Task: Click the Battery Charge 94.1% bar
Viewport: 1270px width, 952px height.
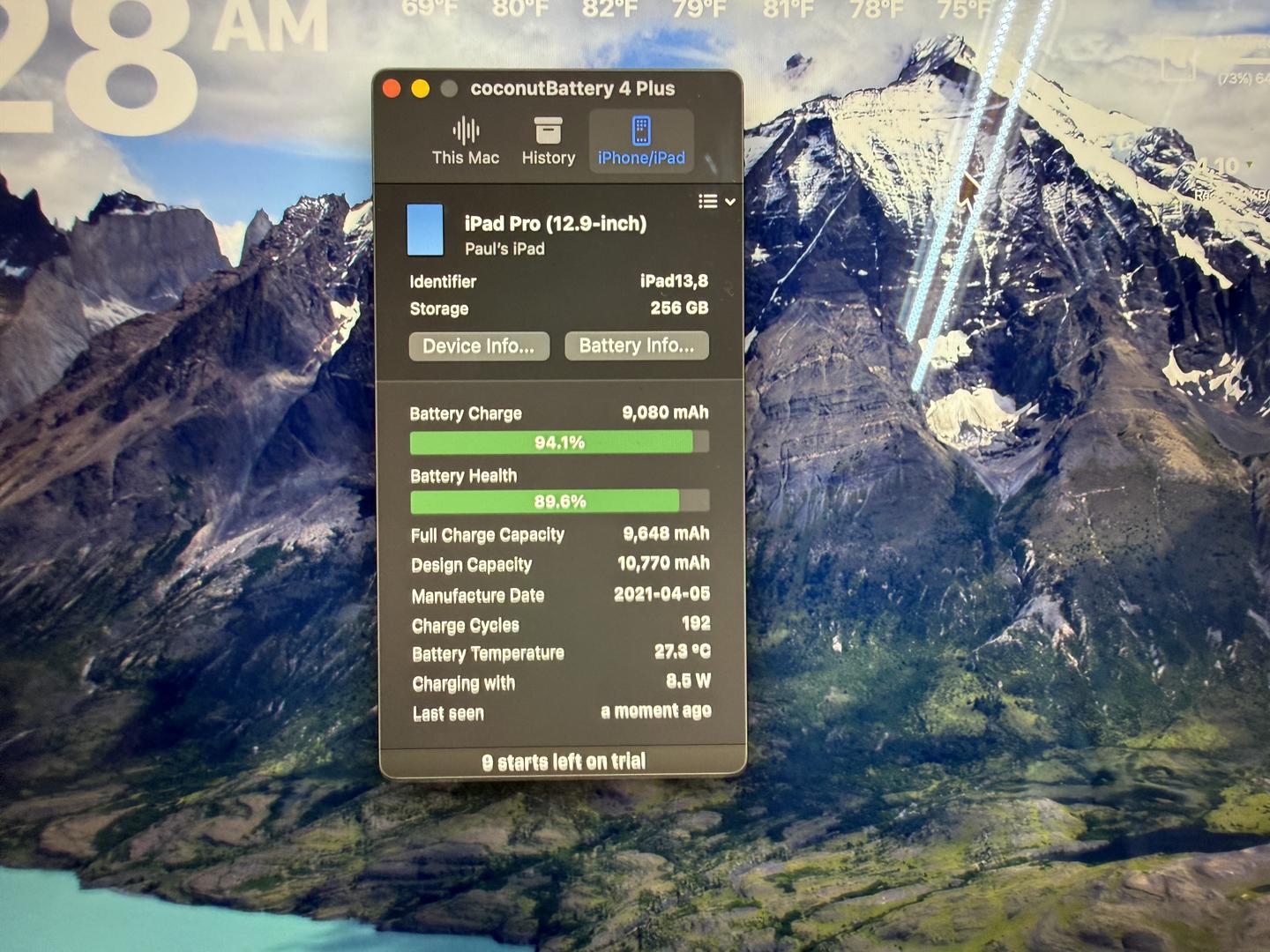Action: tap(559, 443)
